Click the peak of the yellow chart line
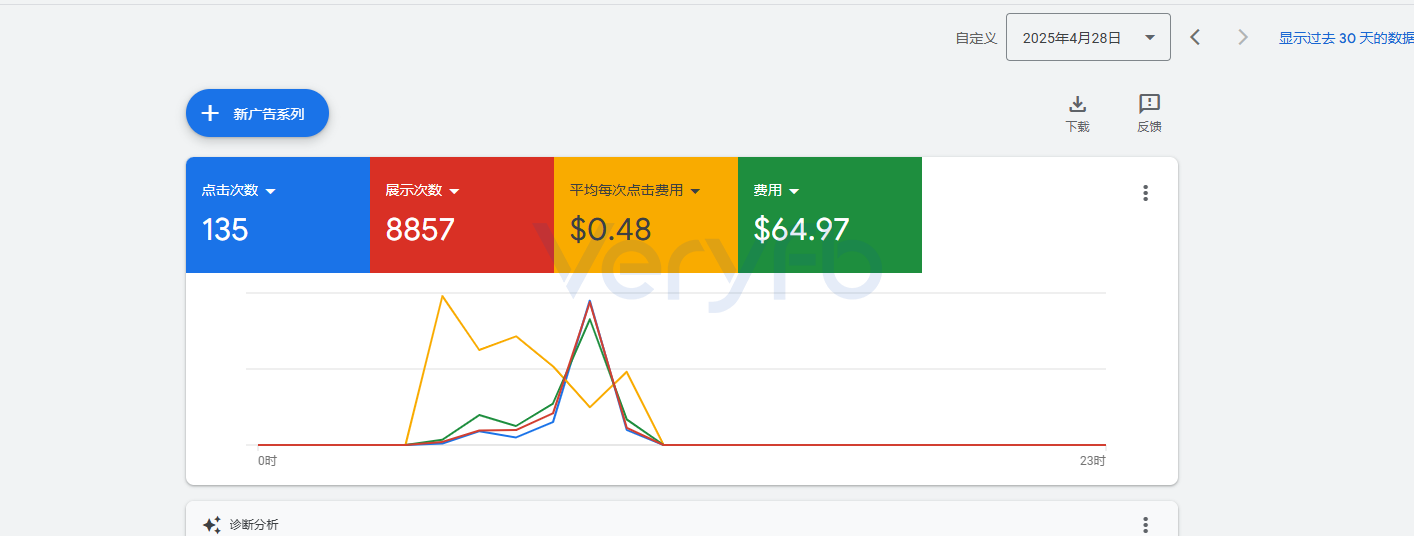The height and width of the screenshot is (536, 1414). click(x=442, y=296)
